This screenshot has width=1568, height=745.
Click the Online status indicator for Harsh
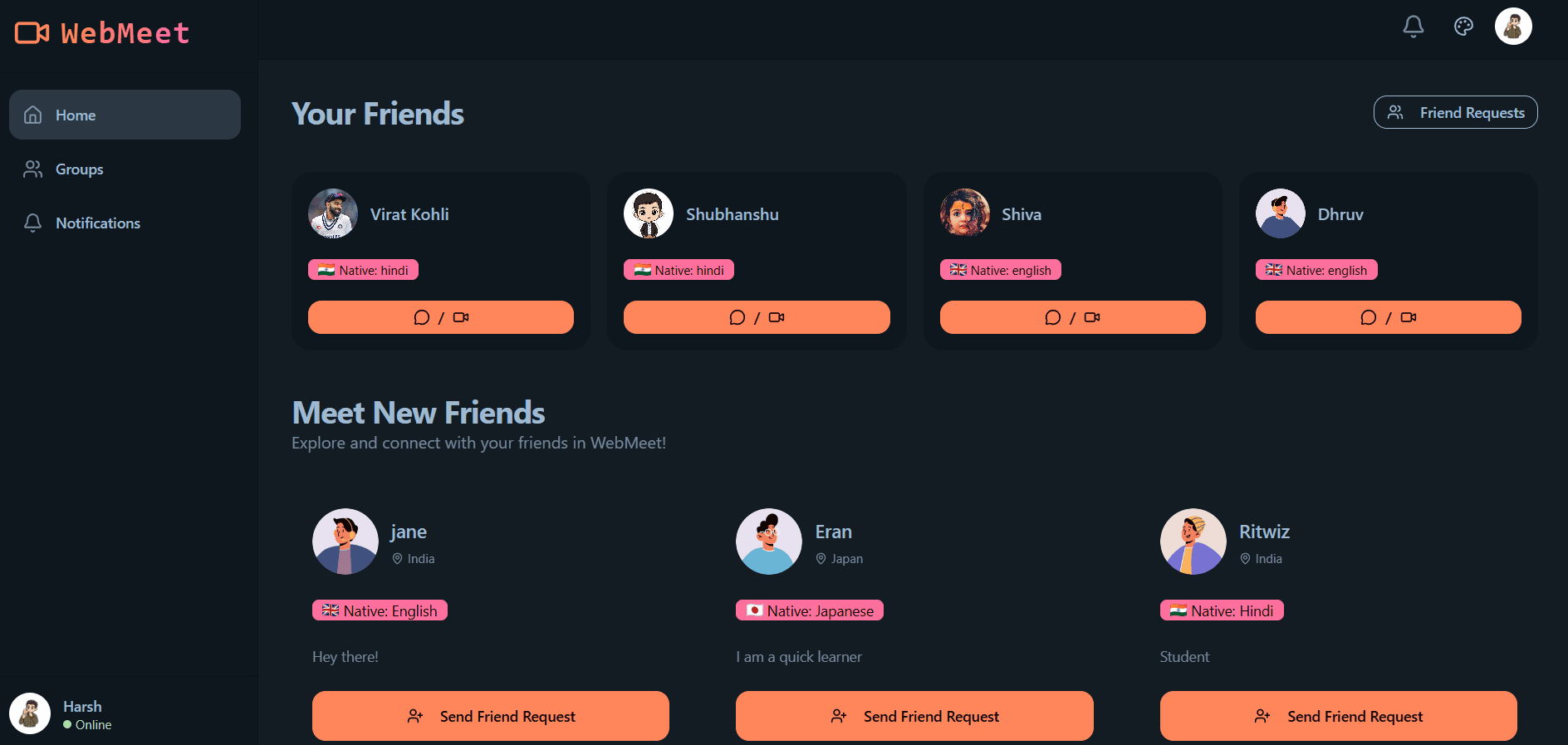click(x=66, y=724)
